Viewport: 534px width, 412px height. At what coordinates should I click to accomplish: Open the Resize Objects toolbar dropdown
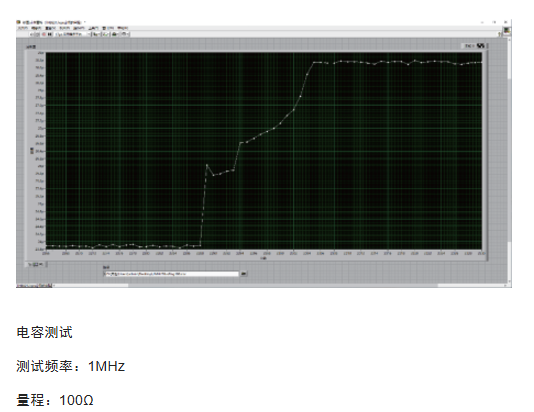[115, 34]
